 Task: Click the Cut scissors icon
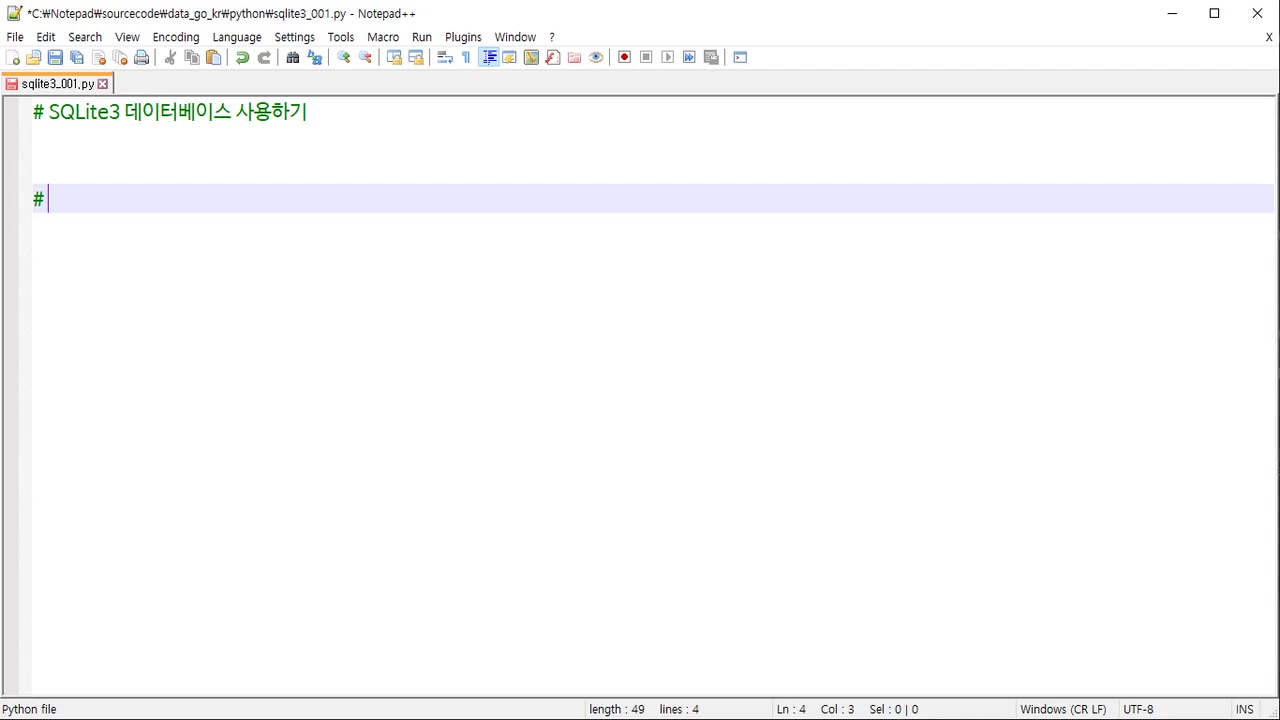170,58
